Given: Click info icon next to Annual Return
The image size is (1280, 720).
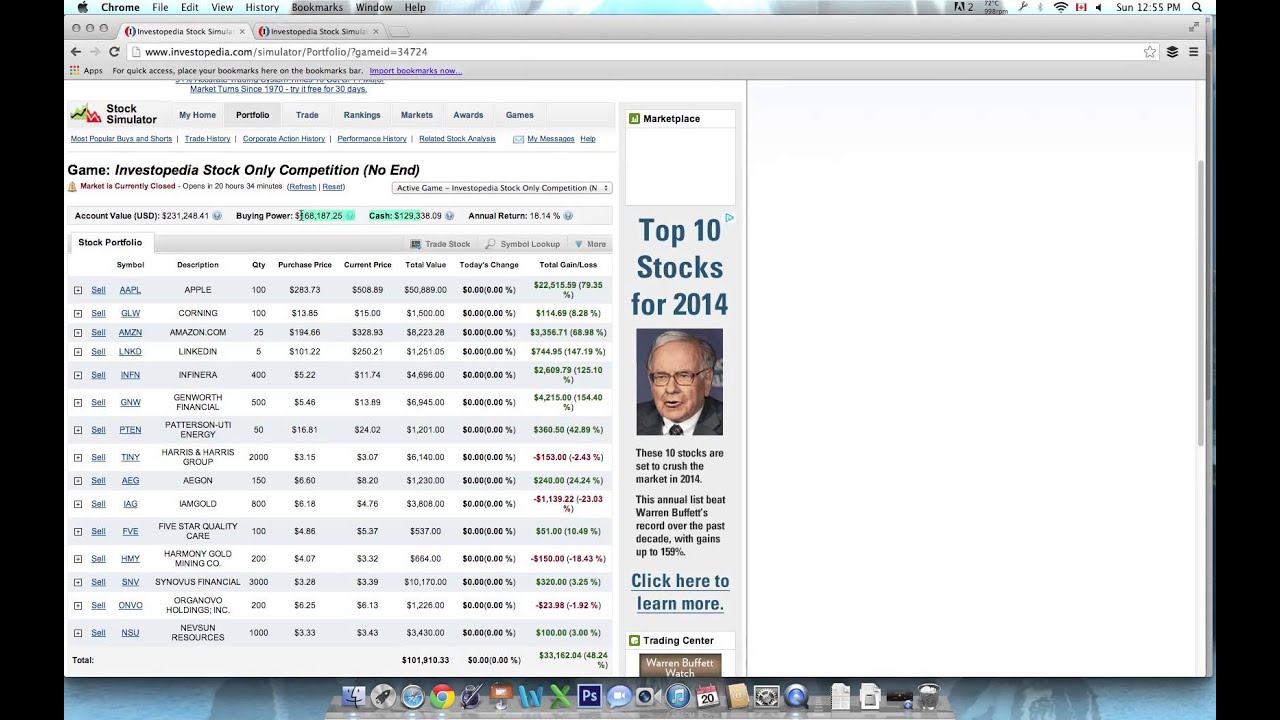Looking at the screenshot, I should 568,216.
